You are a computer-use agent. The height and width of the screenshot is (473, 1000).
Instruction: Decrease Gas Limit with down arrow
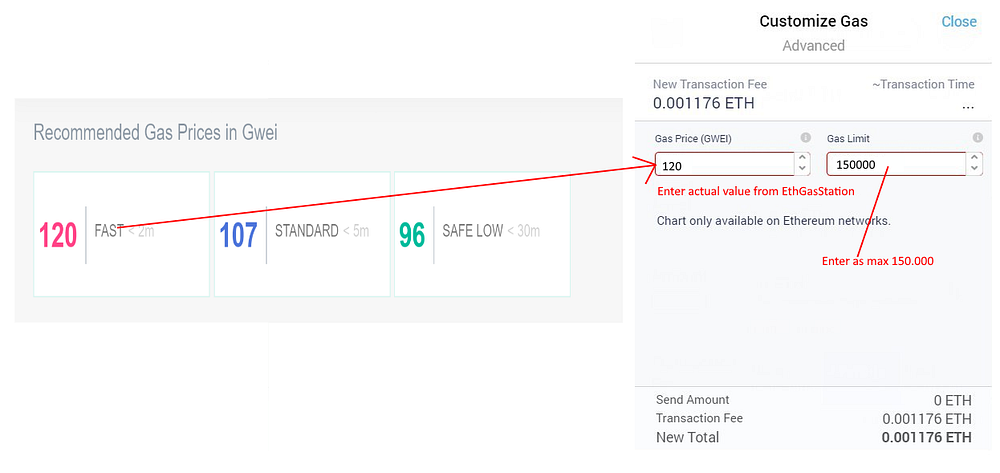coord(974,169)
